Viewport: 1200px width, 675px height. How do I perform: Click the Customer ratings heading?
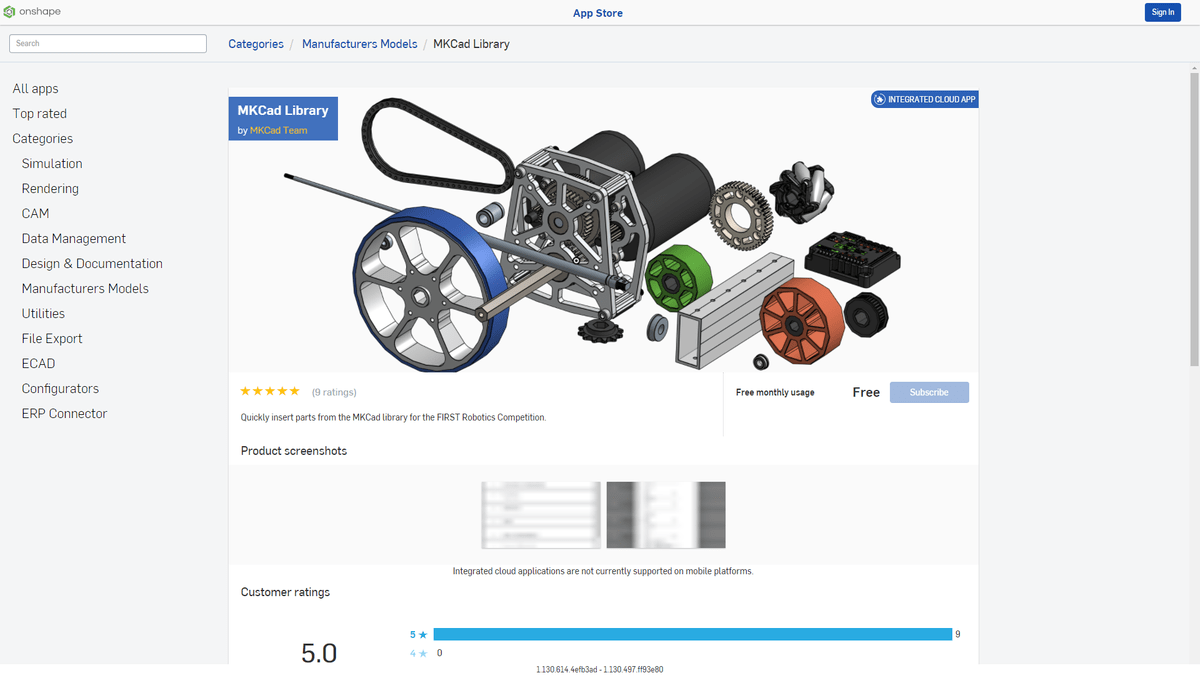point(285,592)
